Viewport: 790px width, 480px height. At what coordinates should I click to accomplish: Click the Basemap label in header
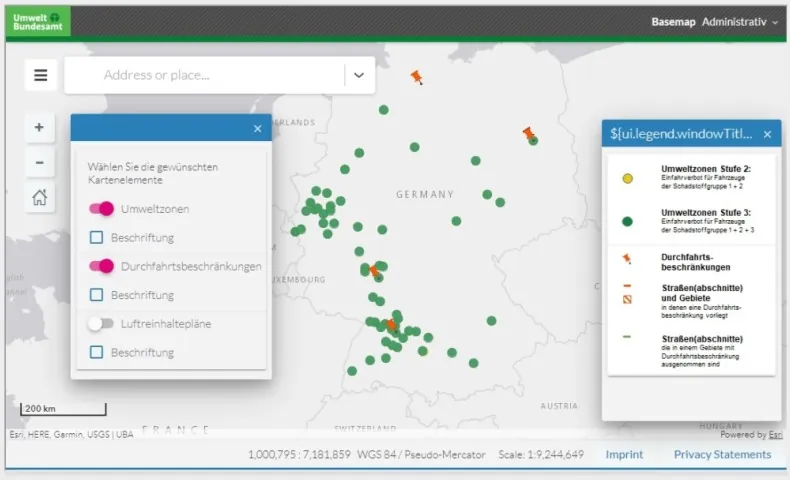673,21
